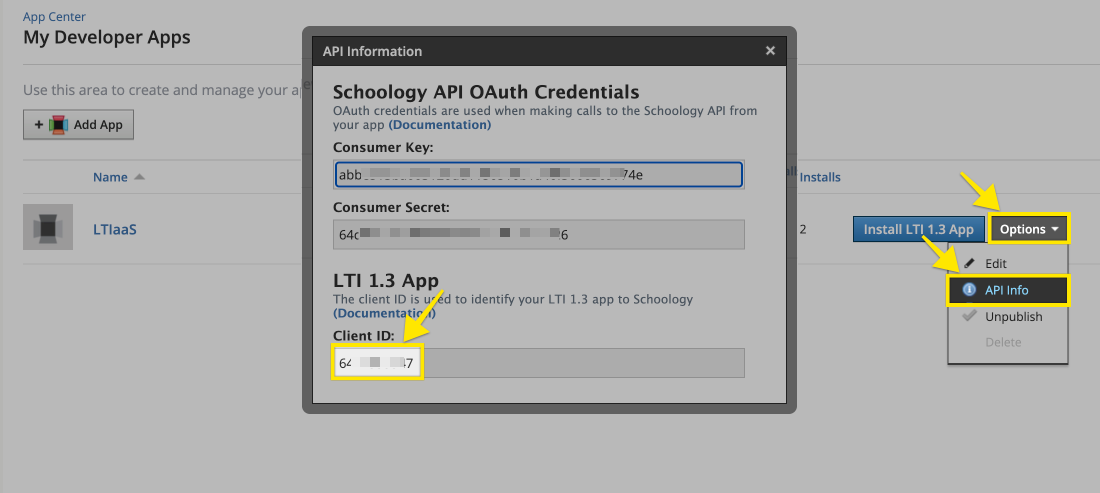
Task: Click the Unpublish checkmark icon
Action: (x=970, y=316)
